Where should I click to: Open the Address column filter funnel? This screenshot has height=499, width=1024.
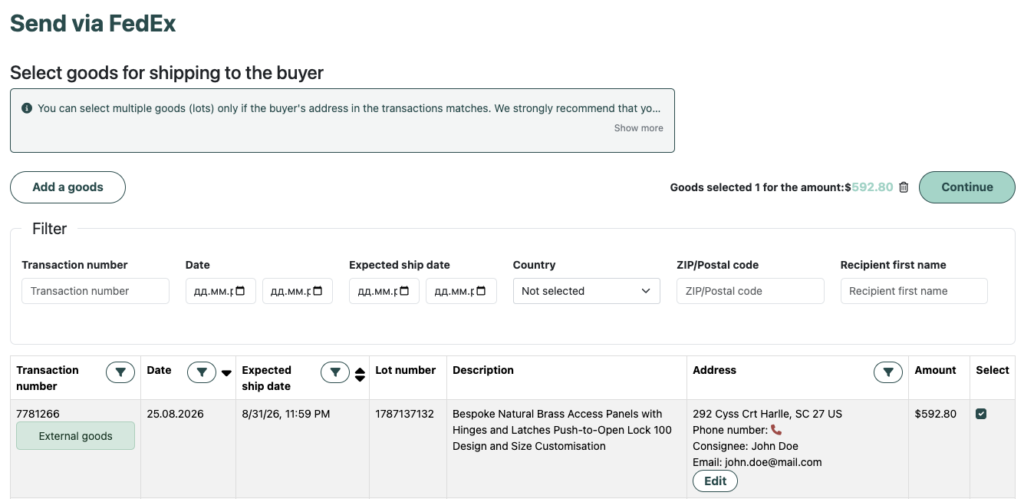[x=888, y=372]
